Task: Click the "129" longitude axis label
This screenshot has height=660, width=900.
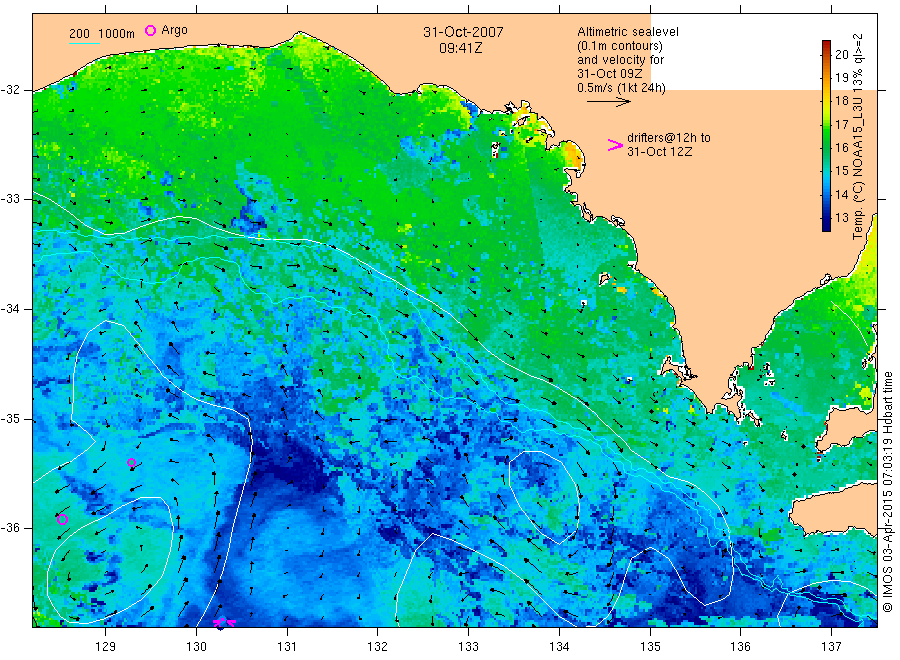Action: (x=105, y=647)
